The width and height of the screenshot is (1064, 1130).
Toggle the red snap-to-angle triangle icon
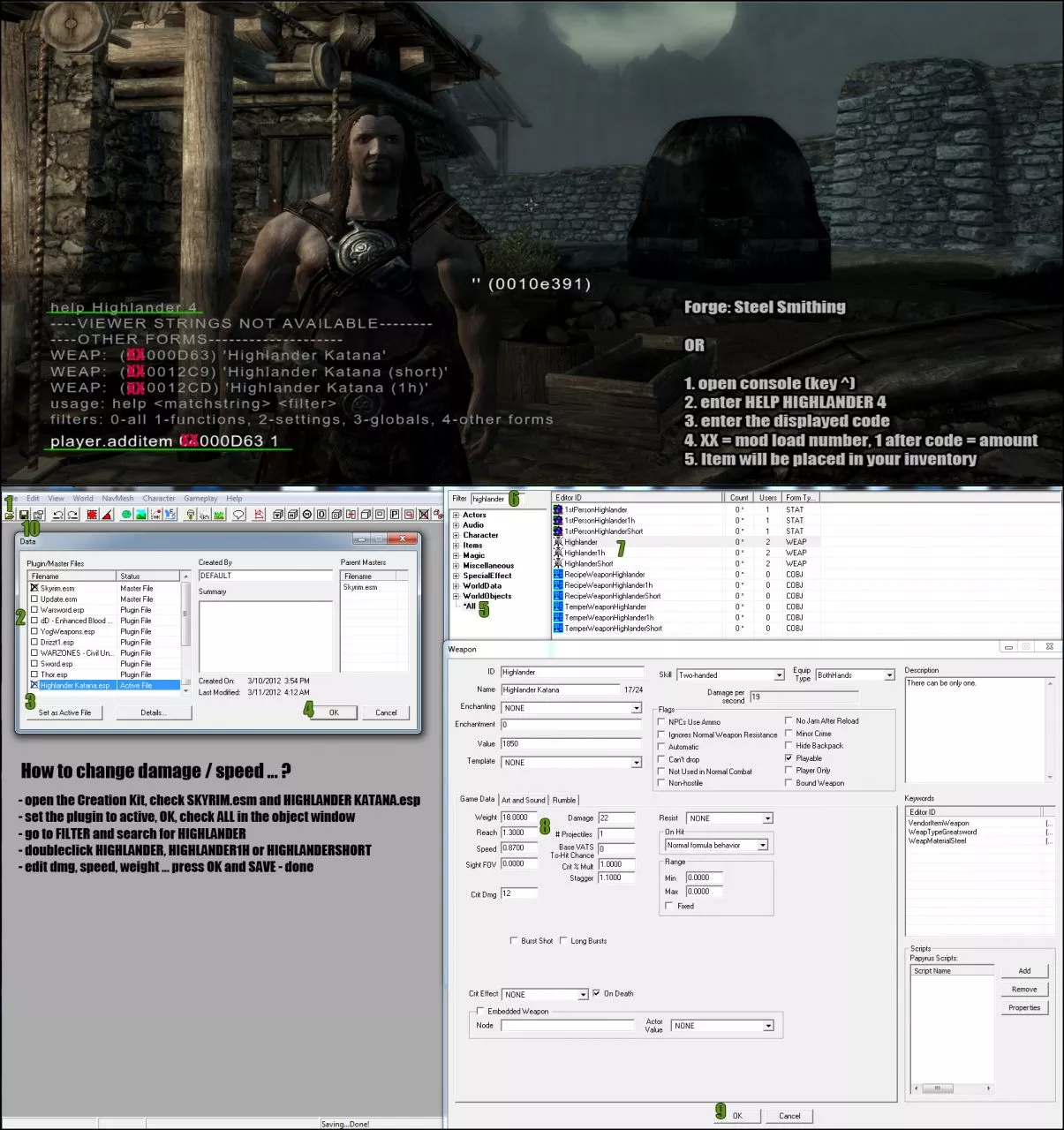pyautogui.click(x=107, y=515)
